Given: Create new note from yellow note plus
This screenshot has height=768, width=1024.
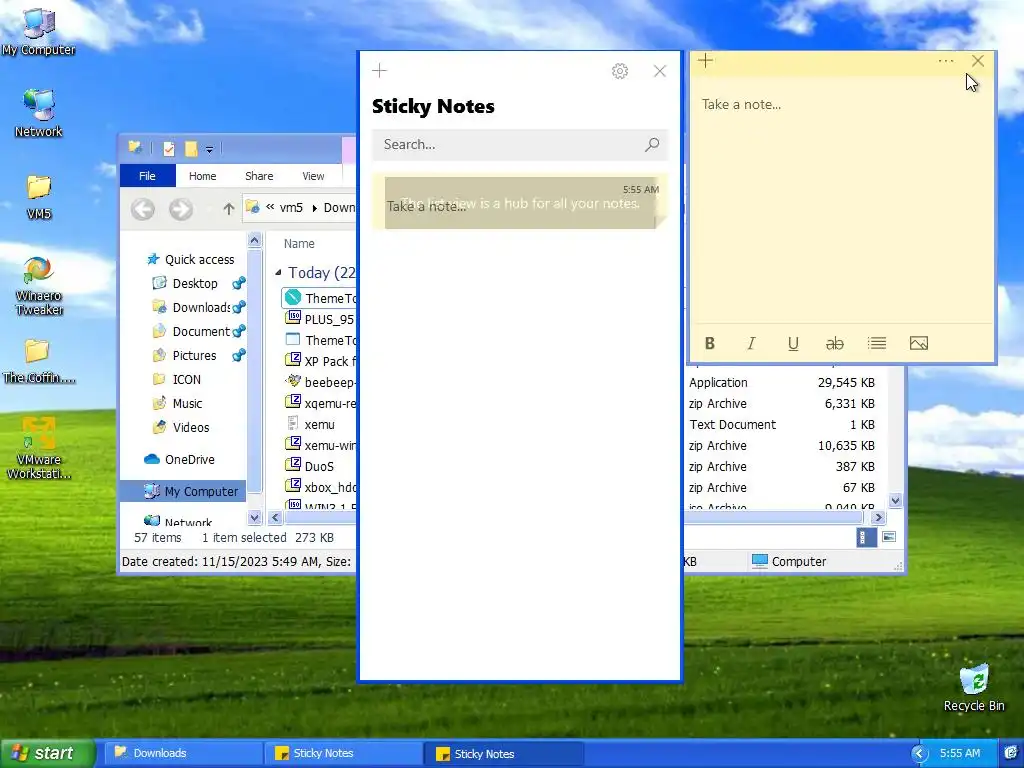Looking at the screenshot, I should pos(705,61).
